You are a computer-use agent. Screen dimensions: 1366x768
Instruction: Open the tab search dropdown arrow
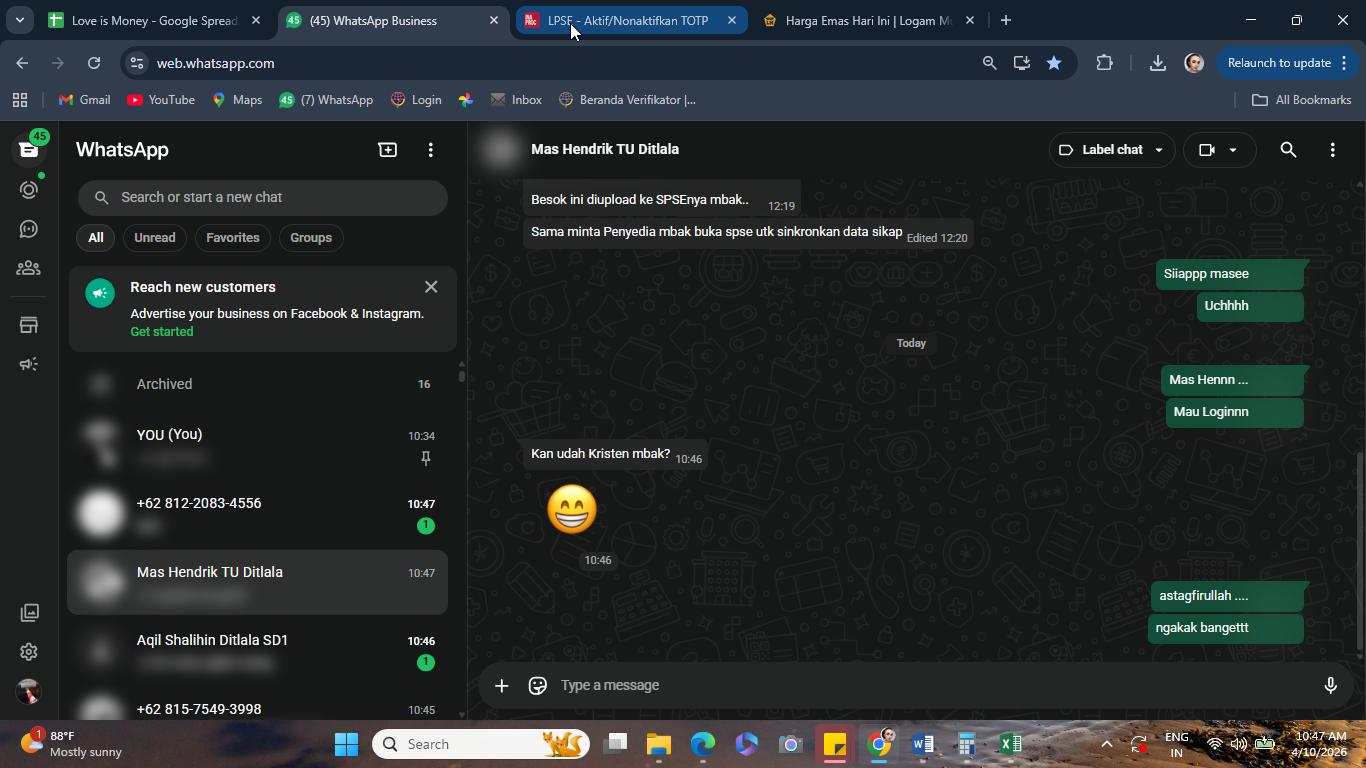pyautogui.click(x=19, y=20)
